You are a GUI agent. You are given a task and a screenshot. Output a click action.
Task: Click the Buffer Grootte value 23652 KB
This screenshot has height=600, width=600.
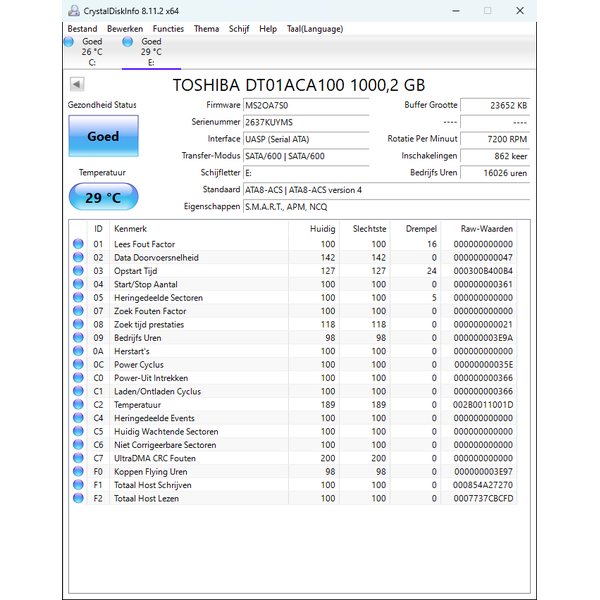(x=495, y=105)
